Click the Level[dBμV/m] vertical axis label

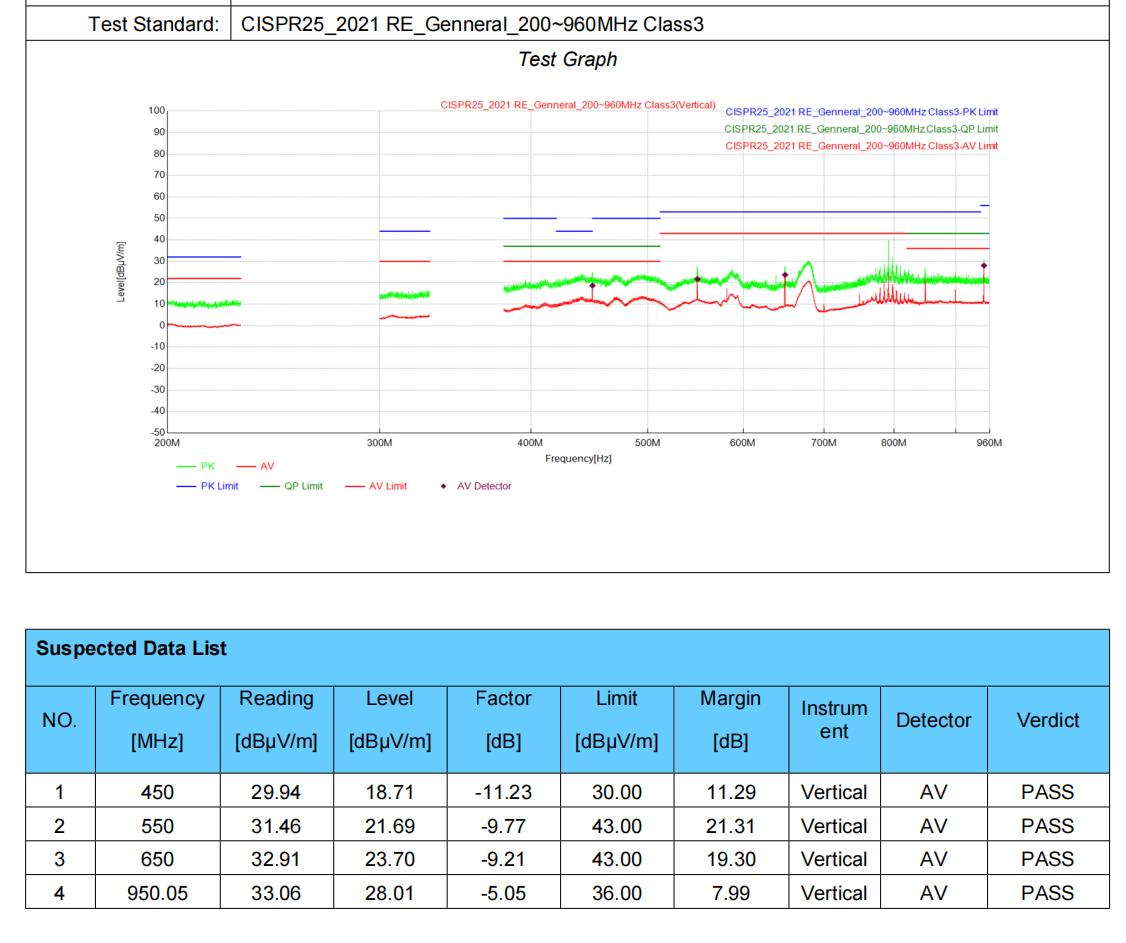pyautogui.click(x=121, y=272)
